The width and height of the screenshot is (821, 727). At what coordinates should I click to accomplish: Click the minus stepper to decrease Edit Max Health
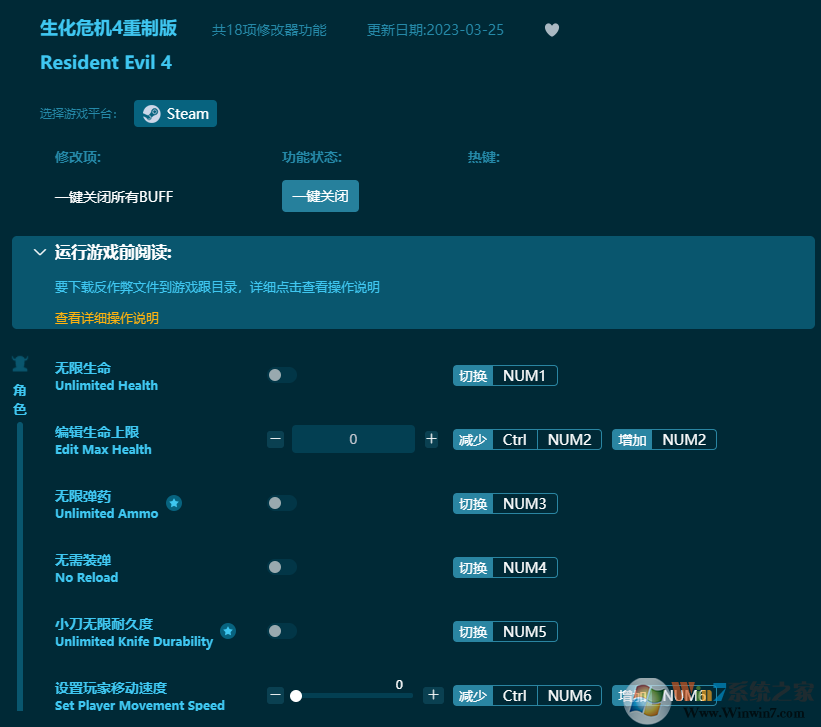coord(275,439)
